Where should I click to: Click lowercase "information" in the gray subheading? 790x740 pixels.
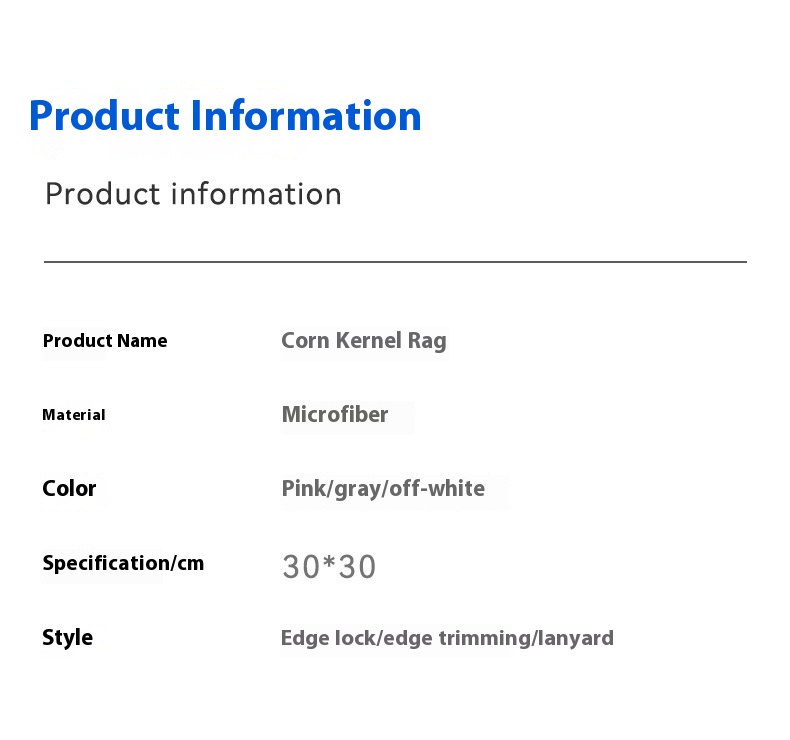click(x=256, y=194)
